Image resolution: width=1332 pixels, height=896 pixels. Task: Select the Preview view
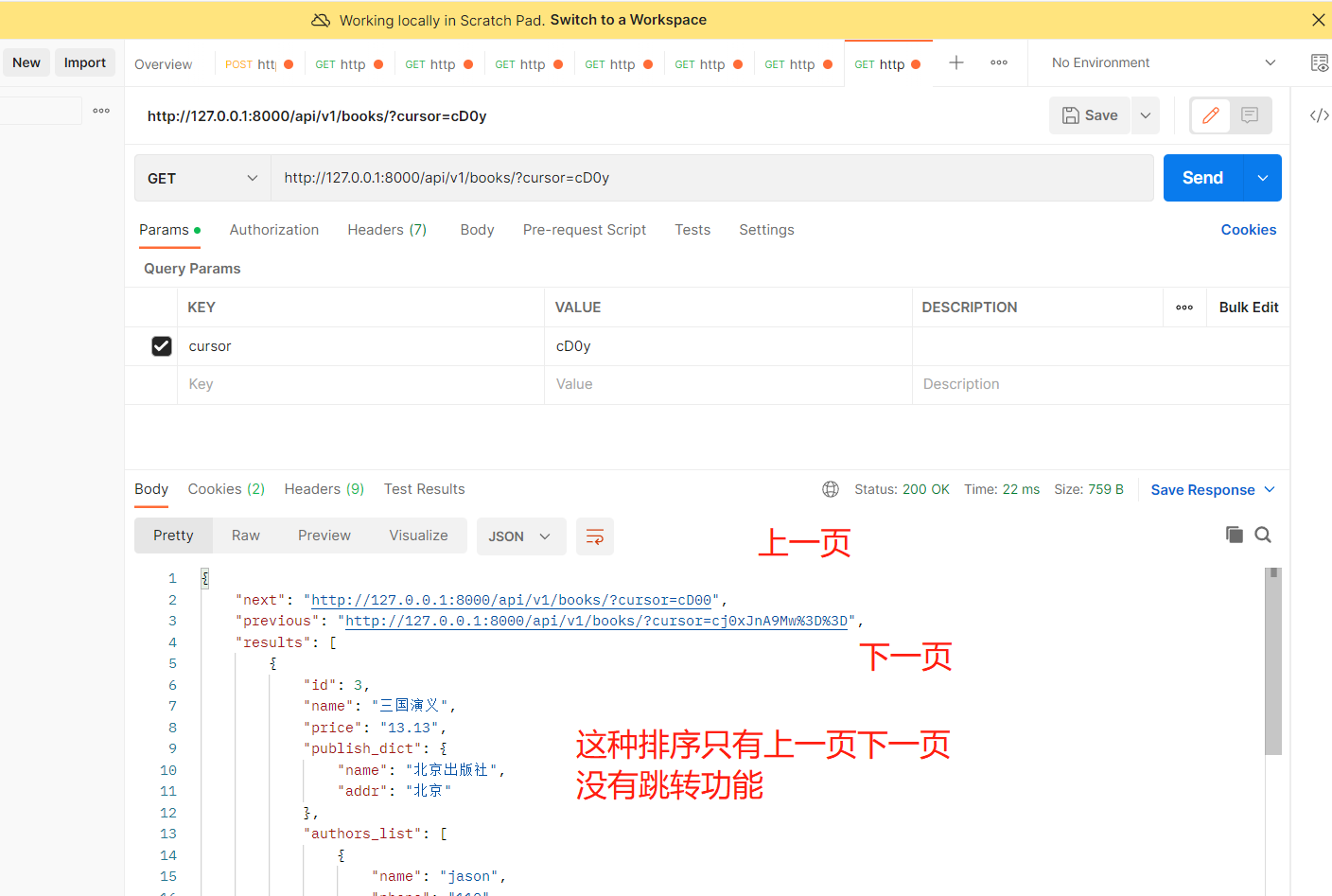click(x=324, y=536)
